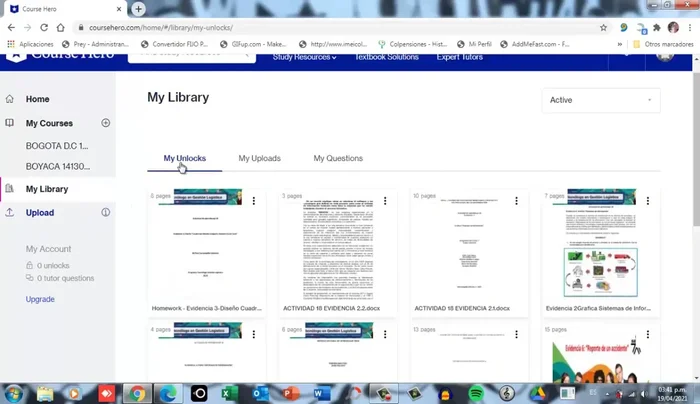Open the Mi Perfil bookmark
The height and width of the screenshot is (404, 700).
[475, 44]
